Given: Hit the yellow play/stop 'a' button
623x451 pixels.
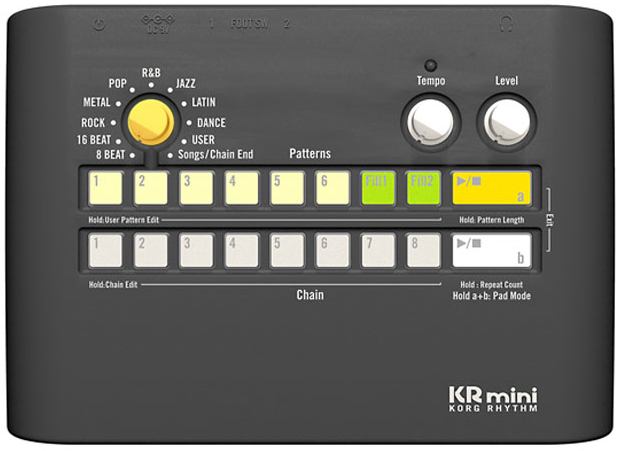Looking at the screenshot, I should 491,188.
